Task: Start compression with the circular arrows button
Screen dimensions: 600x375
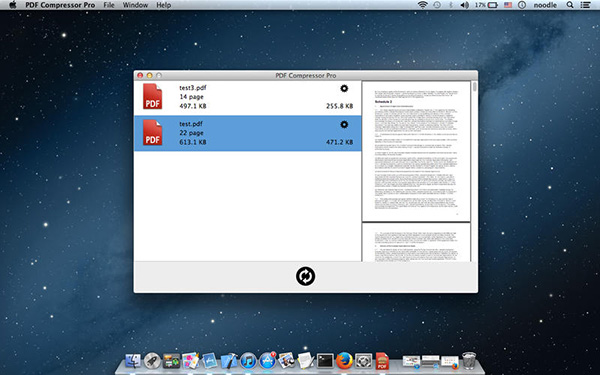Action: click(305, 276)
